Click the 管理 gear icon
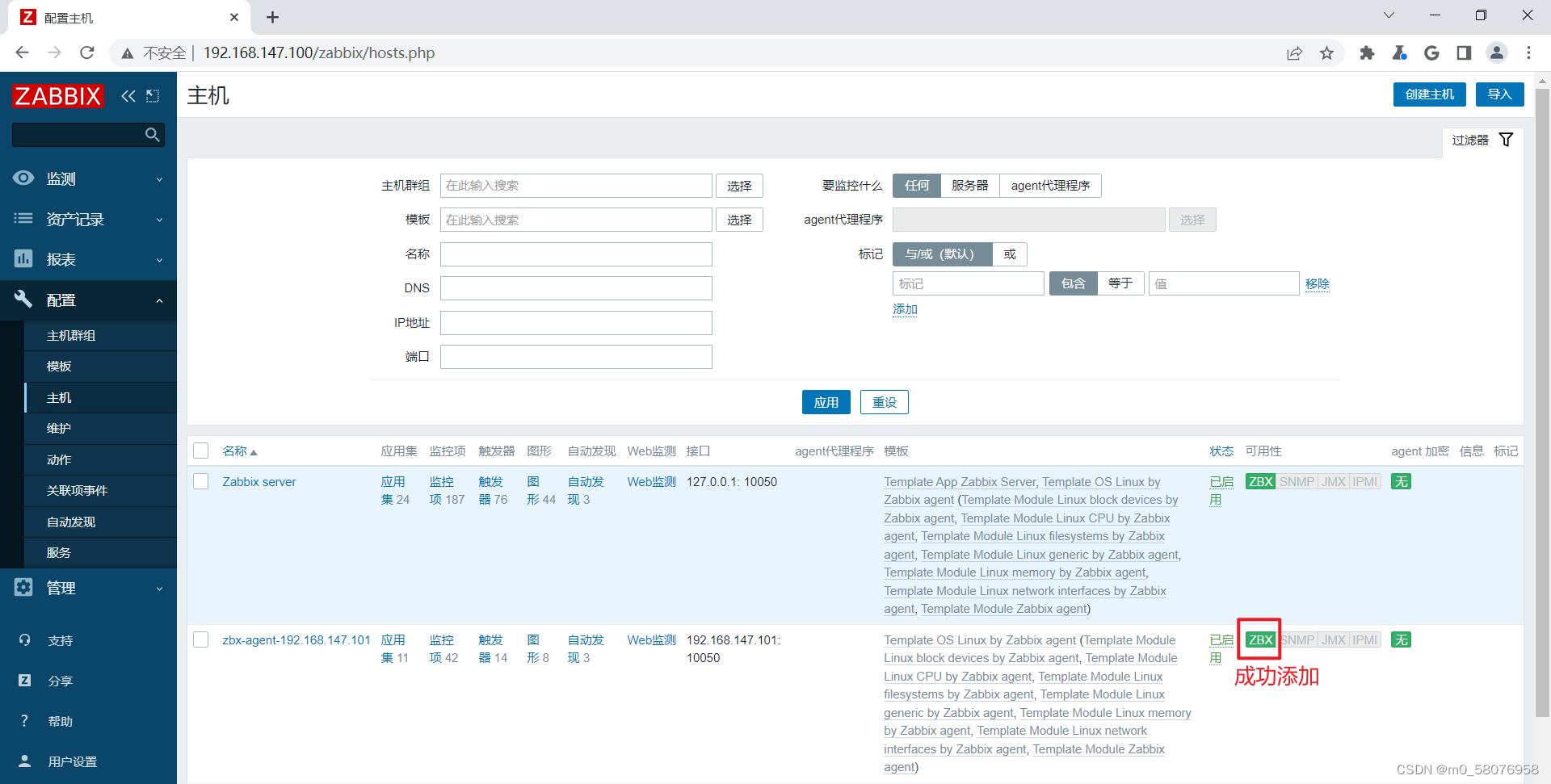The image size is (1551, 784). click(23, 587)
